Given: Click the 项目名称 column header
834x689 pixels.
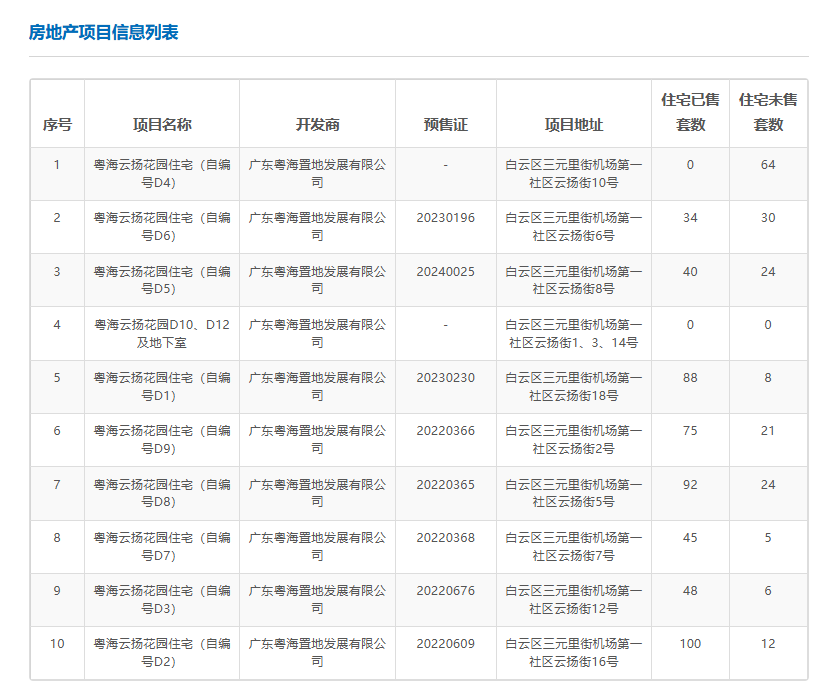Looking at the screenshot, I should 162,125.
